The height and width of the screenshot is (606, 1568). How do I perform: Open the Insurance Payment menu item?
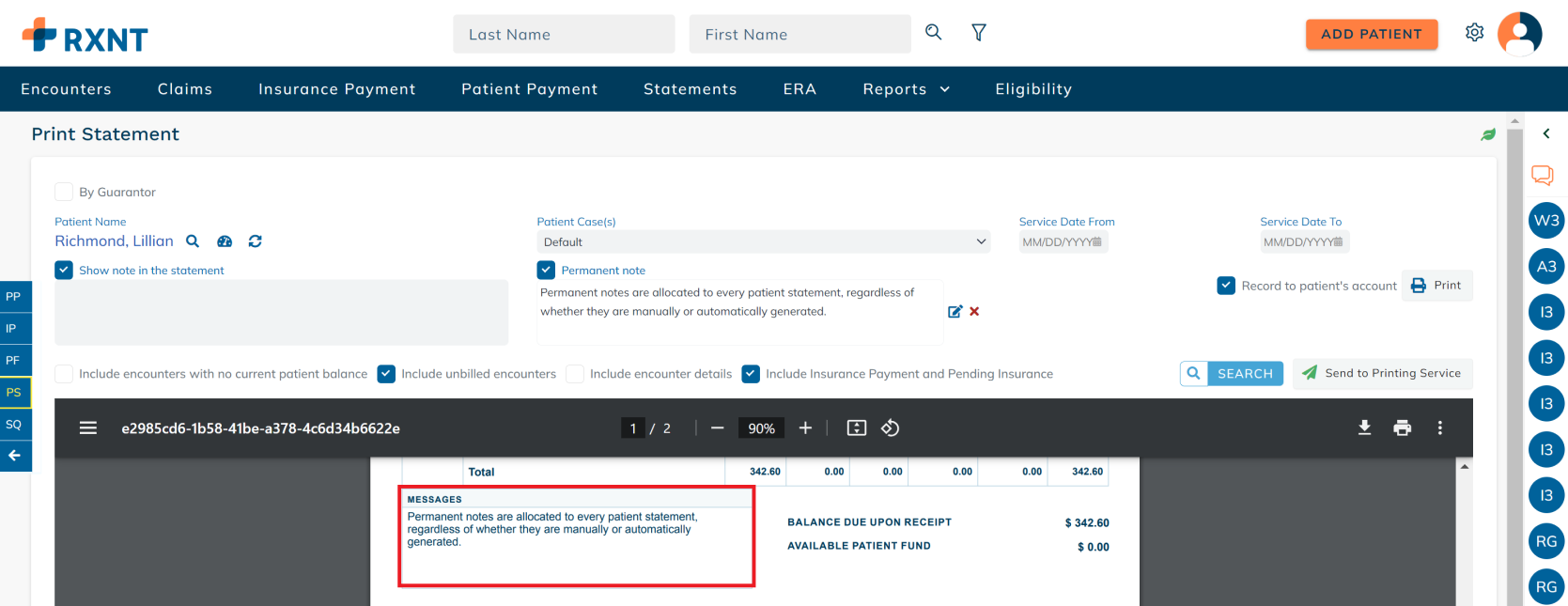[336, 89]
